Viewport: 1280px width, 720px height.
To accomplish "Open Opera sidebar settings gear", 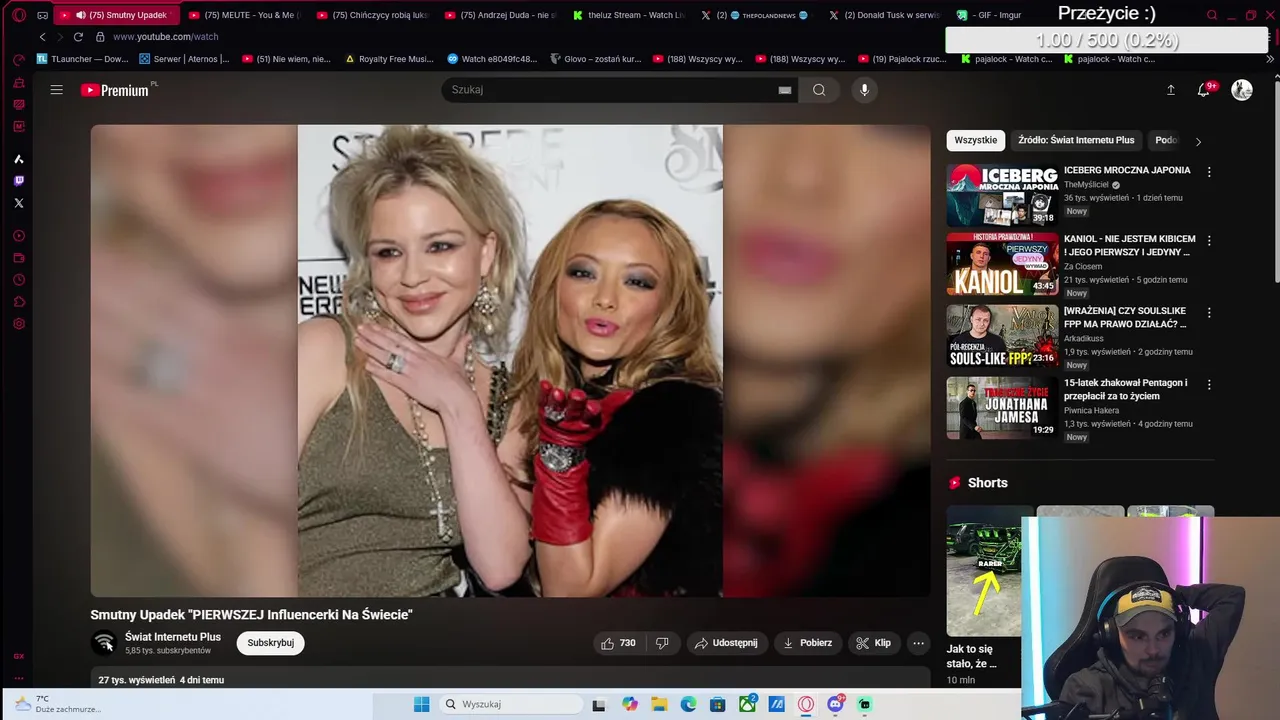I will coord(18,324).
